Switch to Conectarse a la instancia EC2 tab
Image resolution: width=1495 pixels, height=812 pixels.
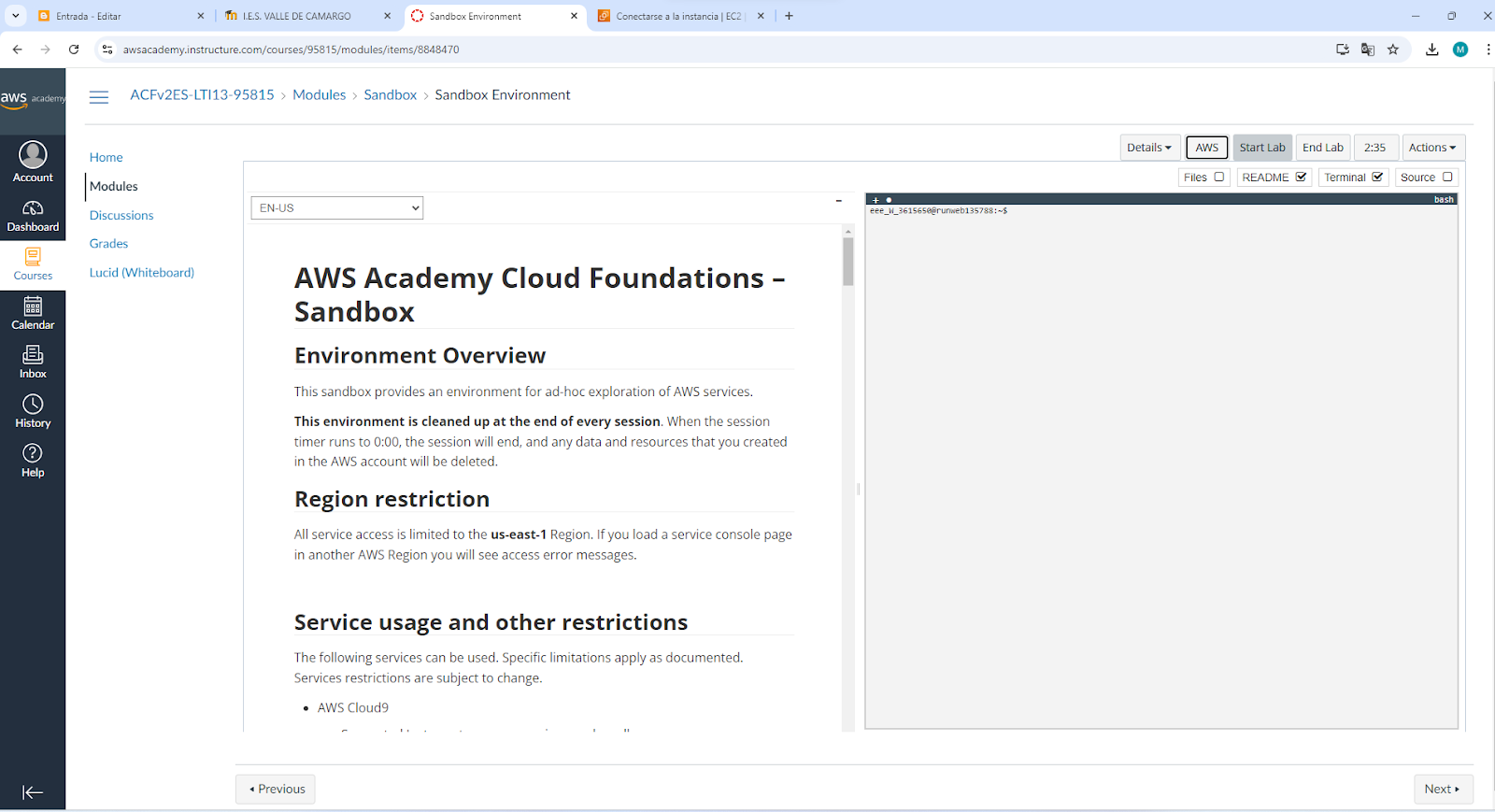click(x=680, y=16)
